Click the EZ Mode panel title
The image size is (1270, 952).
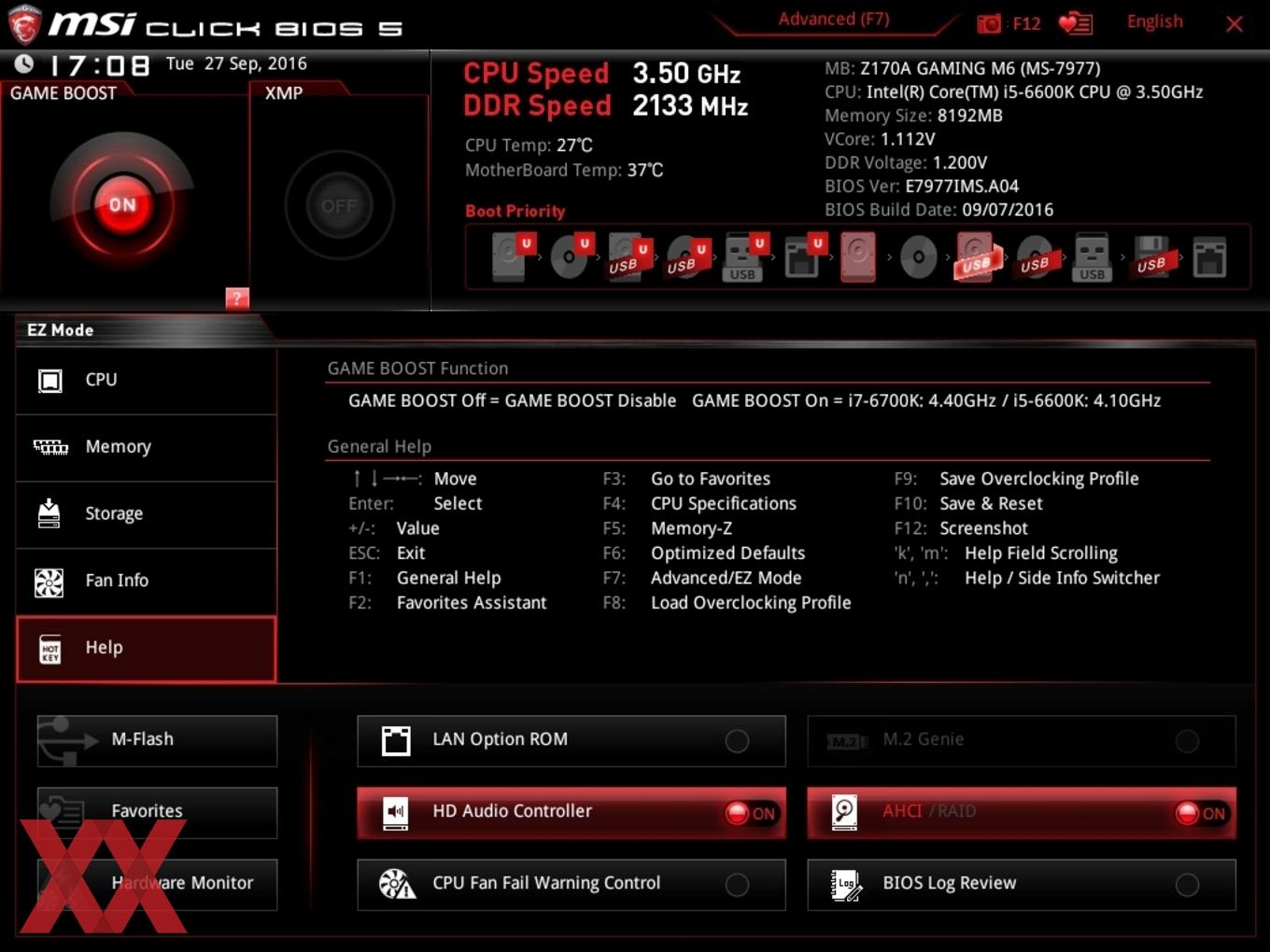60,330
